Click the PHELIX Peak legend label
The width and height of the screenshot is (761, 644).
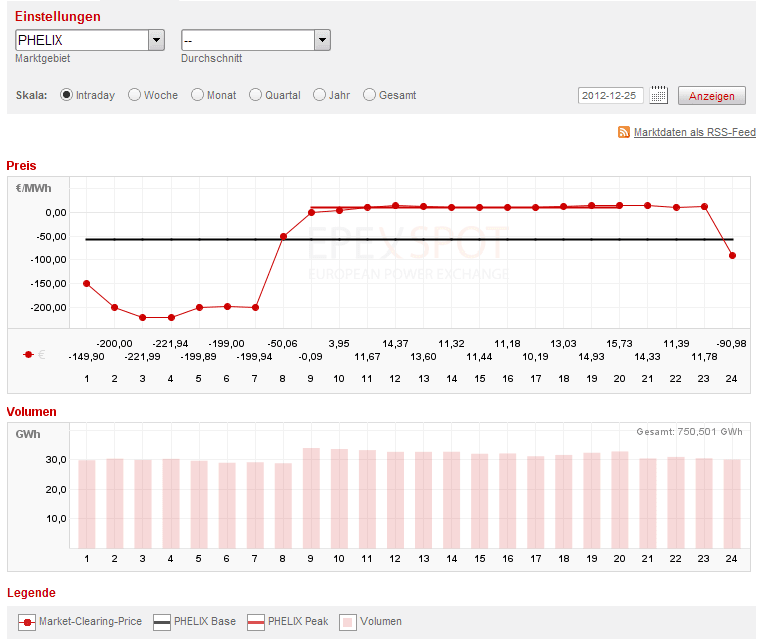pos(298,621)
